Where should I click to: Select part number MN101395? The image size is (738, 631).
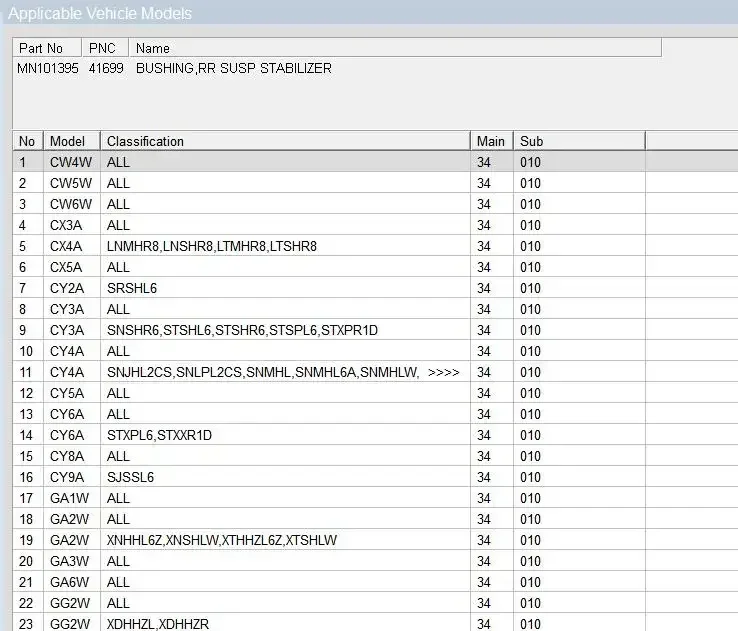[x=48, y=68]
